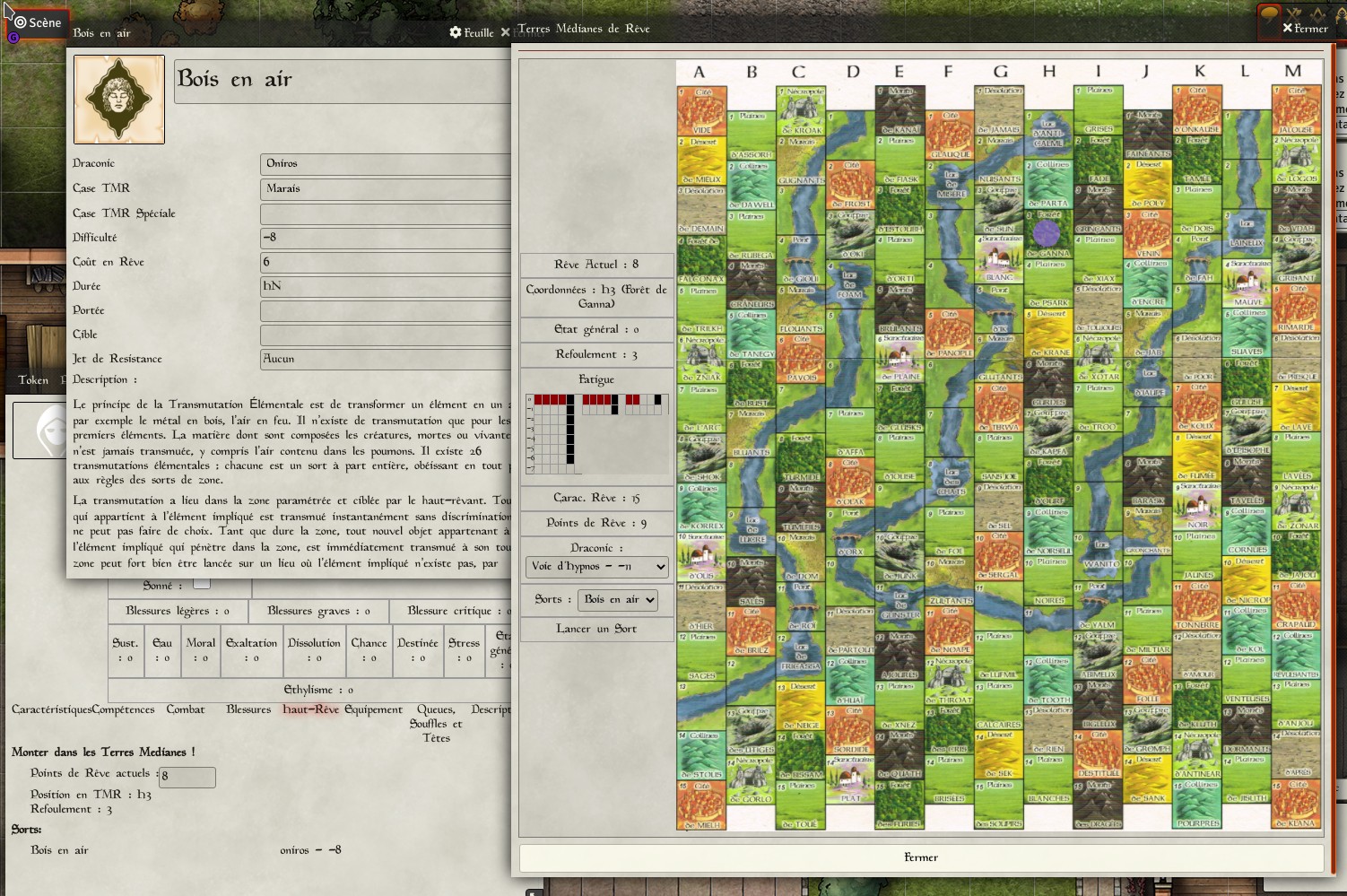Click the Sanctuaire Blanc map tile
The height and width of the screenshot is (896, 1347).
pos(998,259)
